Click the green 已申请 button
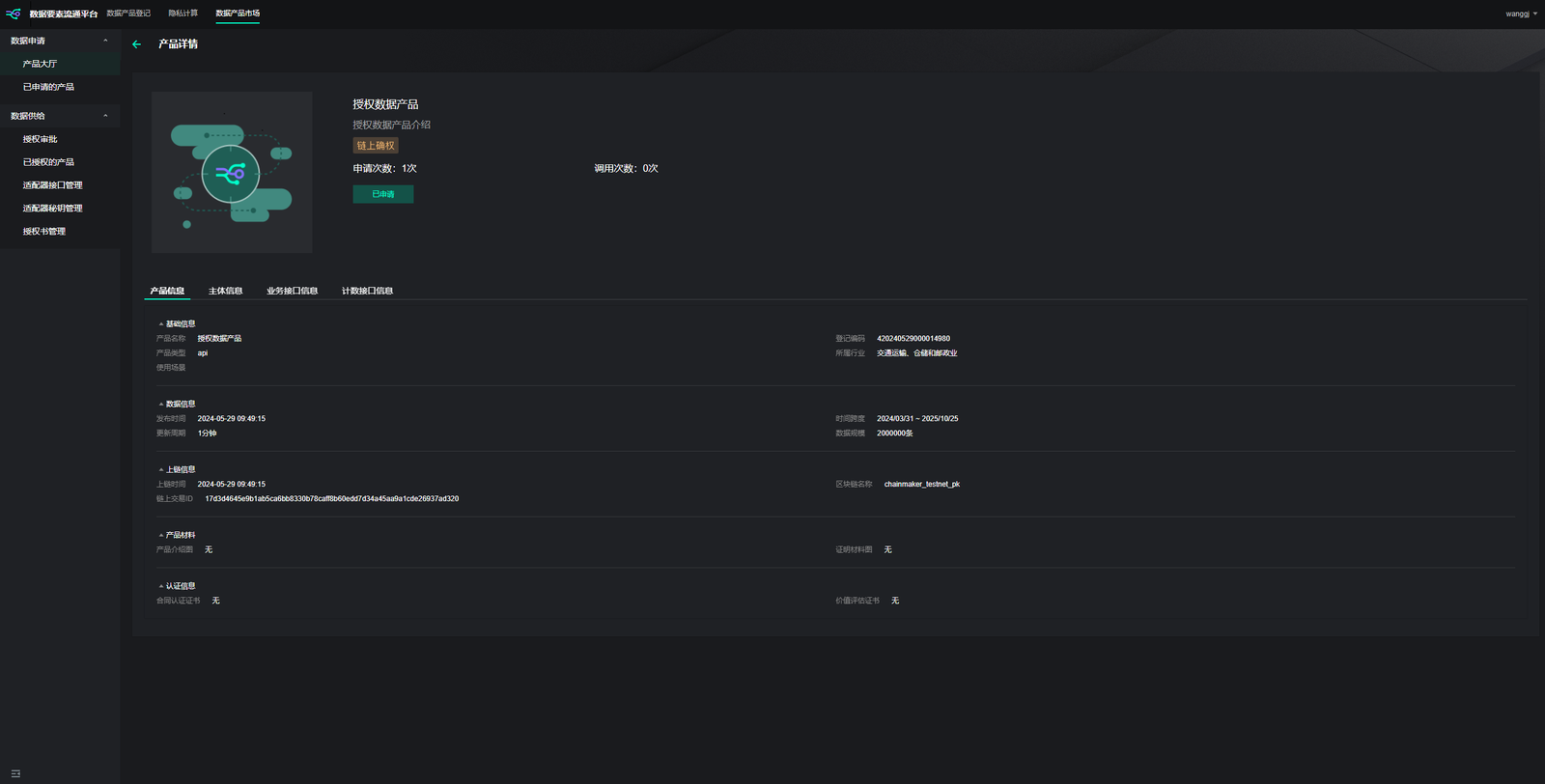This screenshot has width=1545, height=784. pos(383,194)
